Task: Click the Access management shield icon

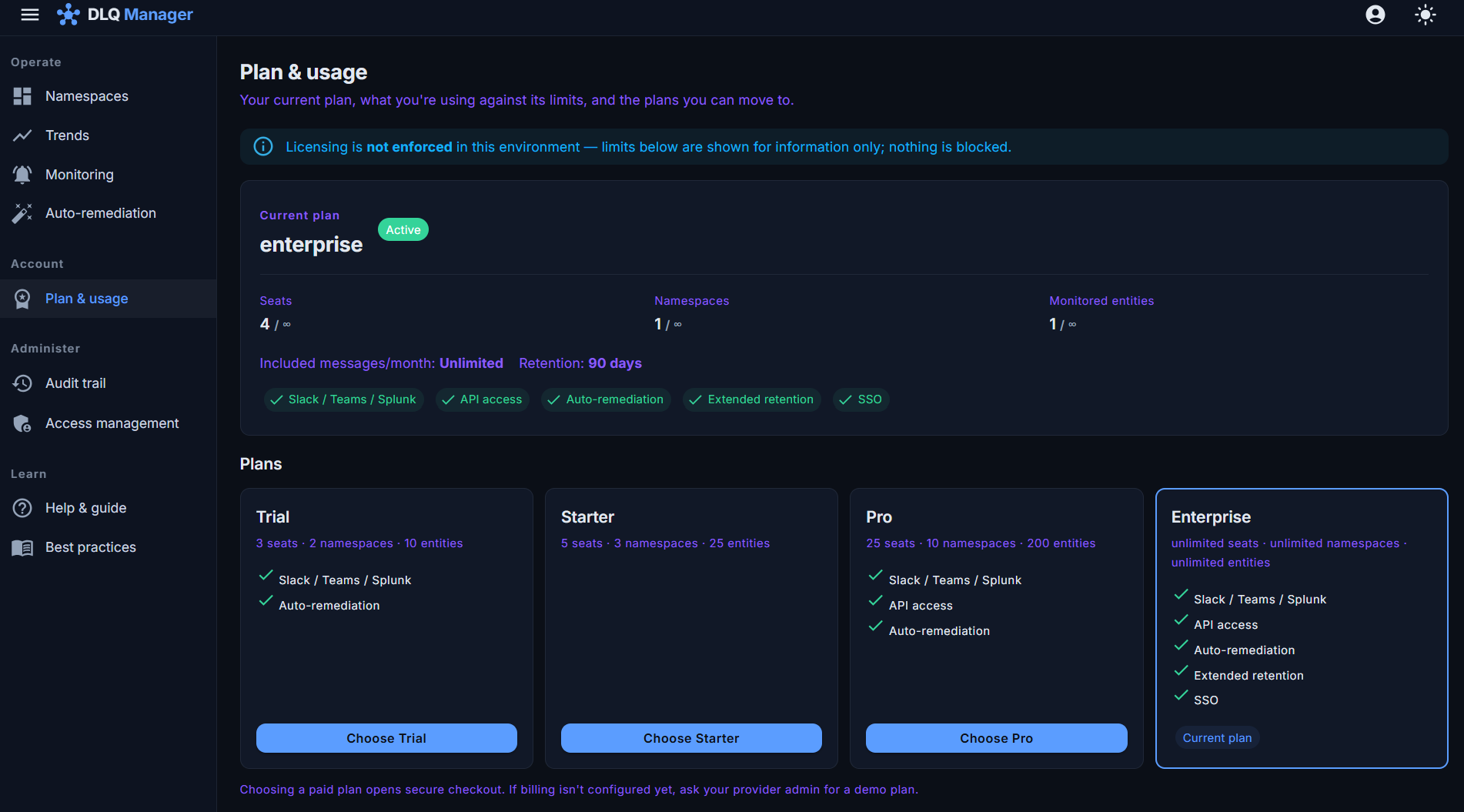Action: coord(22,423)
